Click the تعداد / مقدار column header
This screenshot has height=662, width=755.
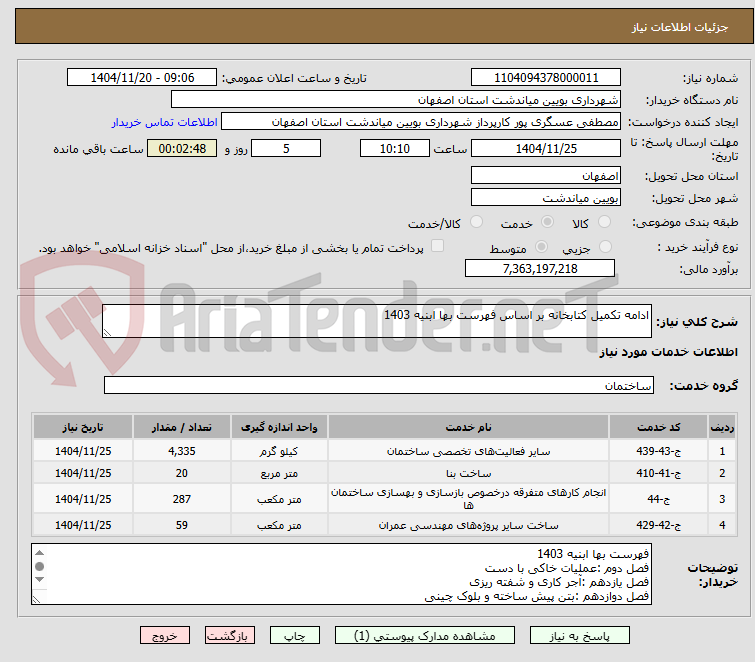(x=182, y=427)
